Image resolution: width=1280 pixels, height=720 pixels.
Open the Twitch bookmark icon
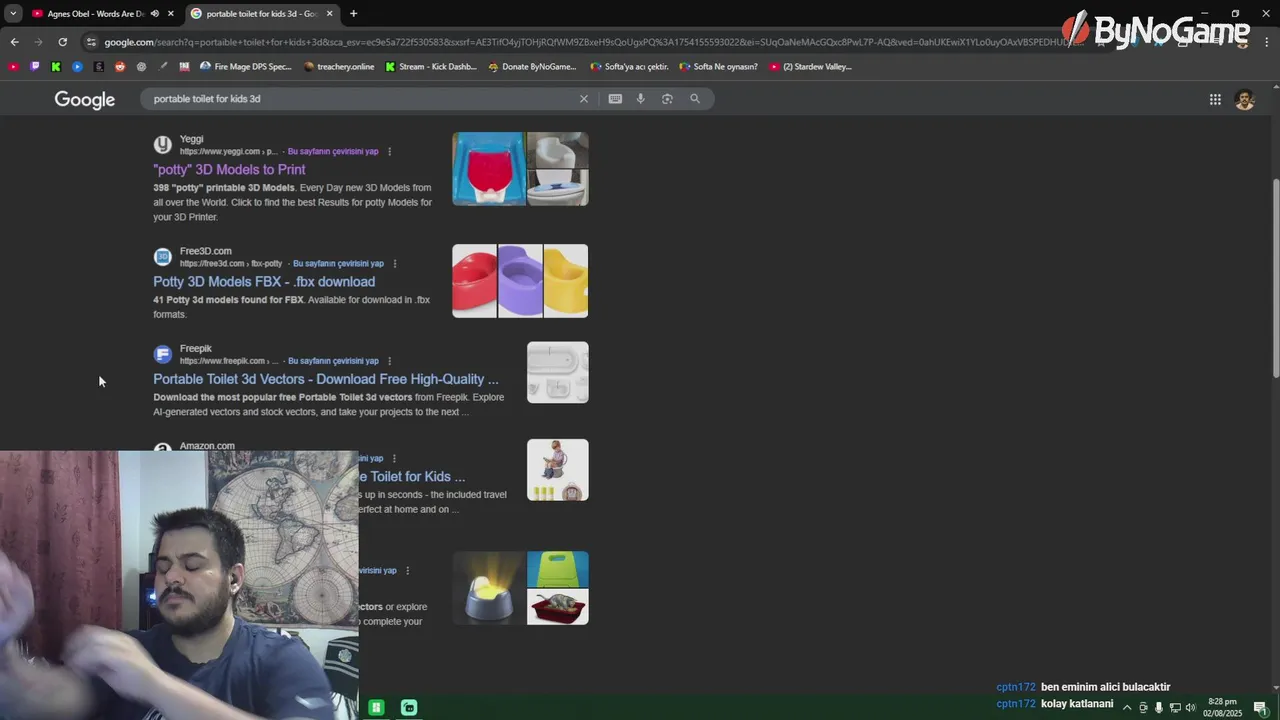pyautogui.click(x=35, y=67)
